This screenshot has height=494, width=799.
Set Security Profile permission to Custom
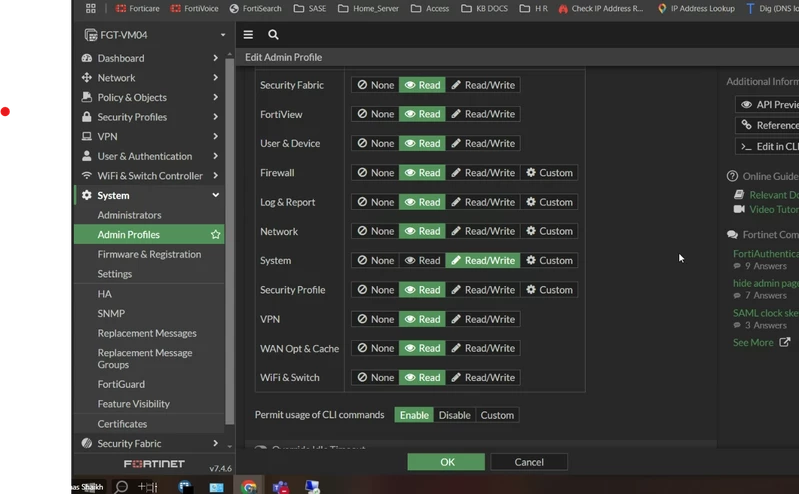coord(549,290)
